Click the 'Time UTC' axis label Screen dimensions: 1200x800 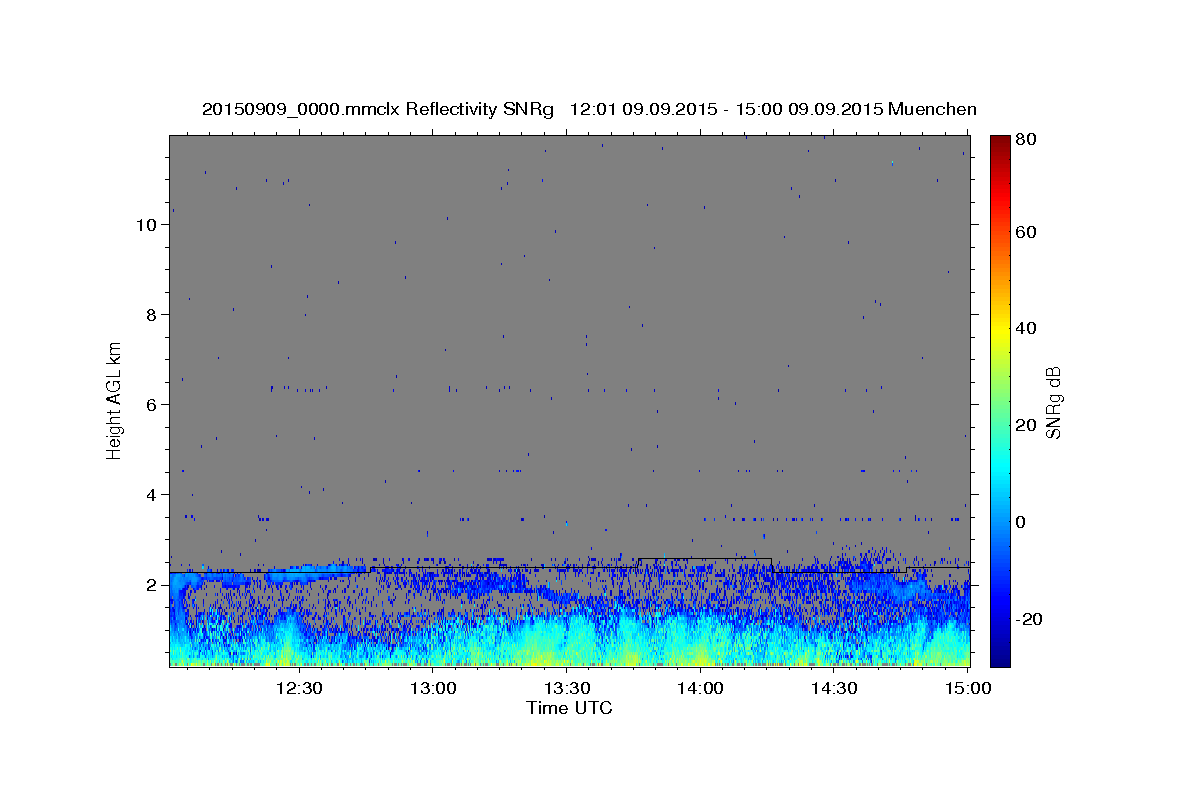(x=569, y=708)
